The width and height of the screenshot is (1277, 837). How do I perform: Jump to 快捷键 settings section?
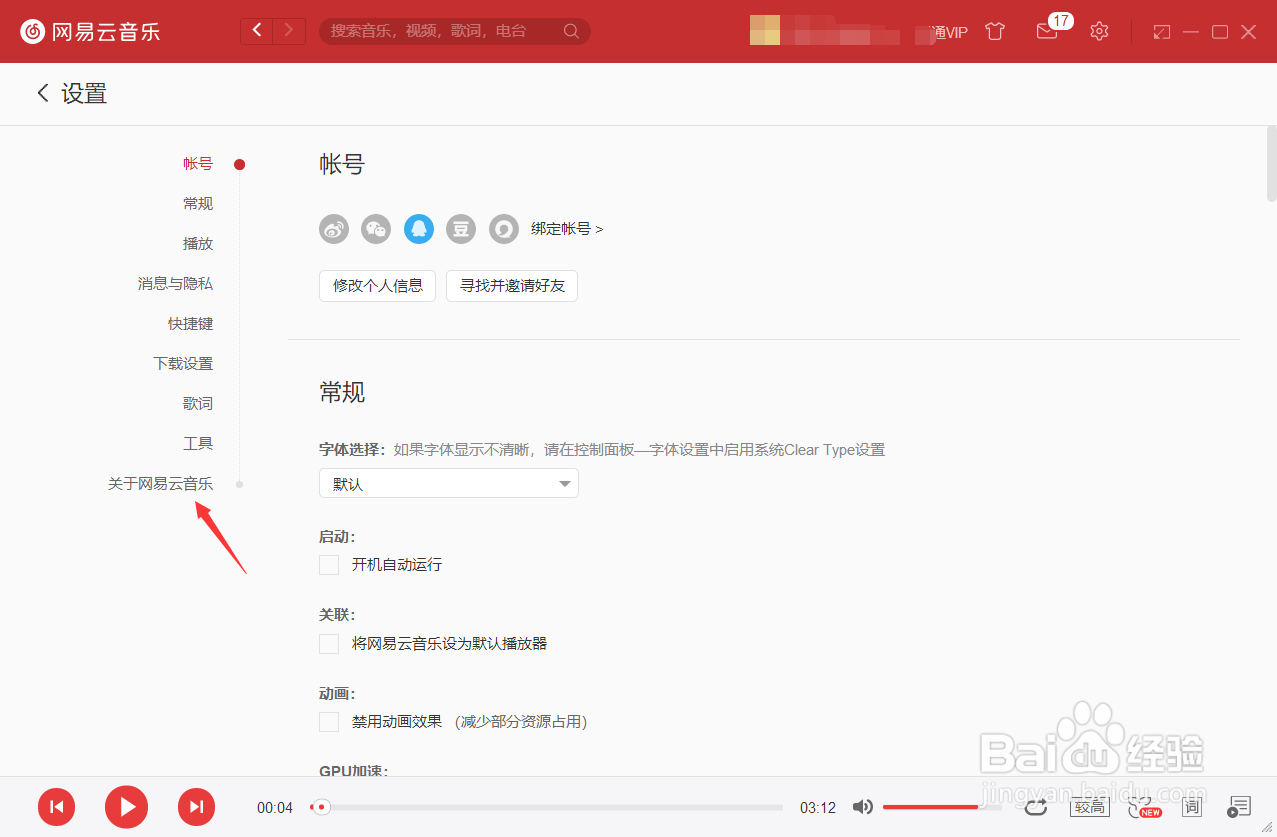(190, 324)
